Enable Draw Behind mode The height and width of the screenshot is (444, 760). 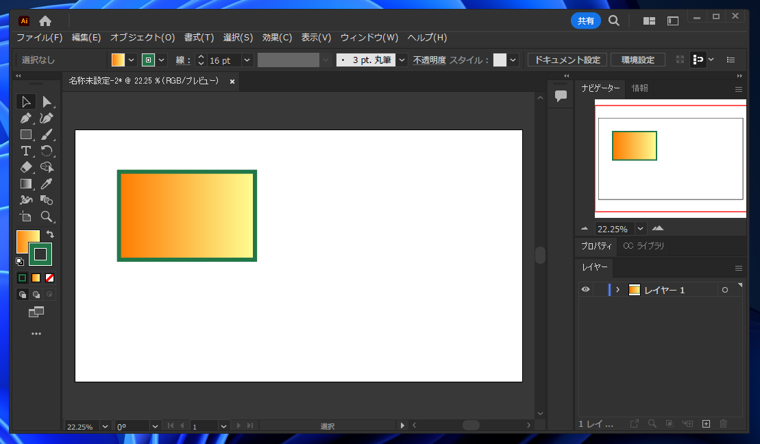click(36, 294)
